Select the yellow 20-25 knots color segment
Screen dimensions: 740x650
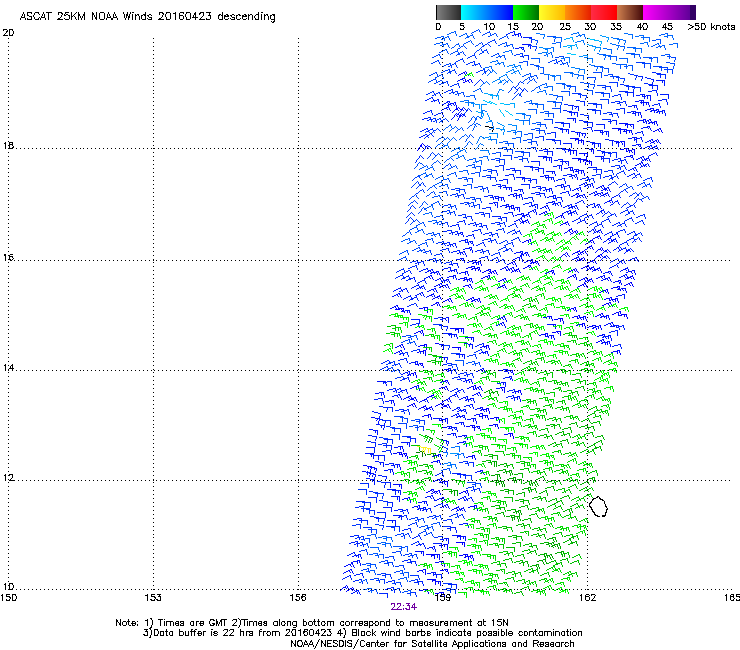tap(552, 12)
